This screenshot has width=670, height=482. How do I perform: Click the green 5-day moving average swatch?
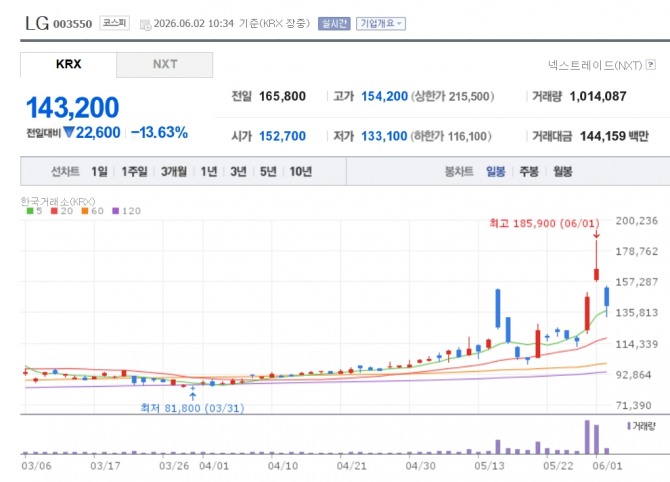click(30, 211)
